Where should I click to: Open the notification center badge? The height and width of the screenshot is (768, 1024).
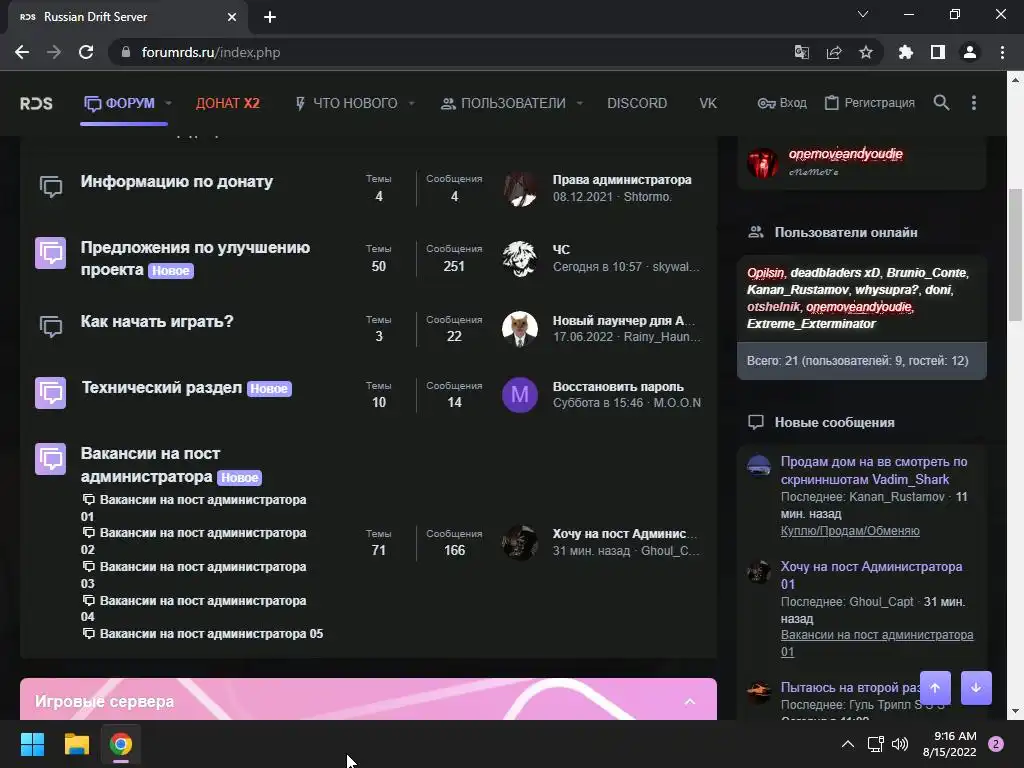(996, 744)
